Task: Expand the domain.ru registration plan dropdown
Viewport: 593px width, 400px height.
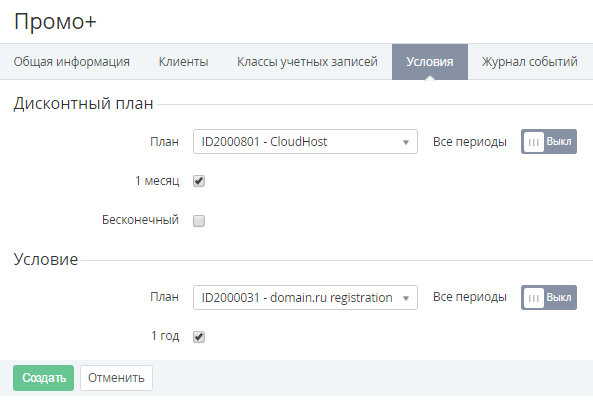Action: point(305,298)
